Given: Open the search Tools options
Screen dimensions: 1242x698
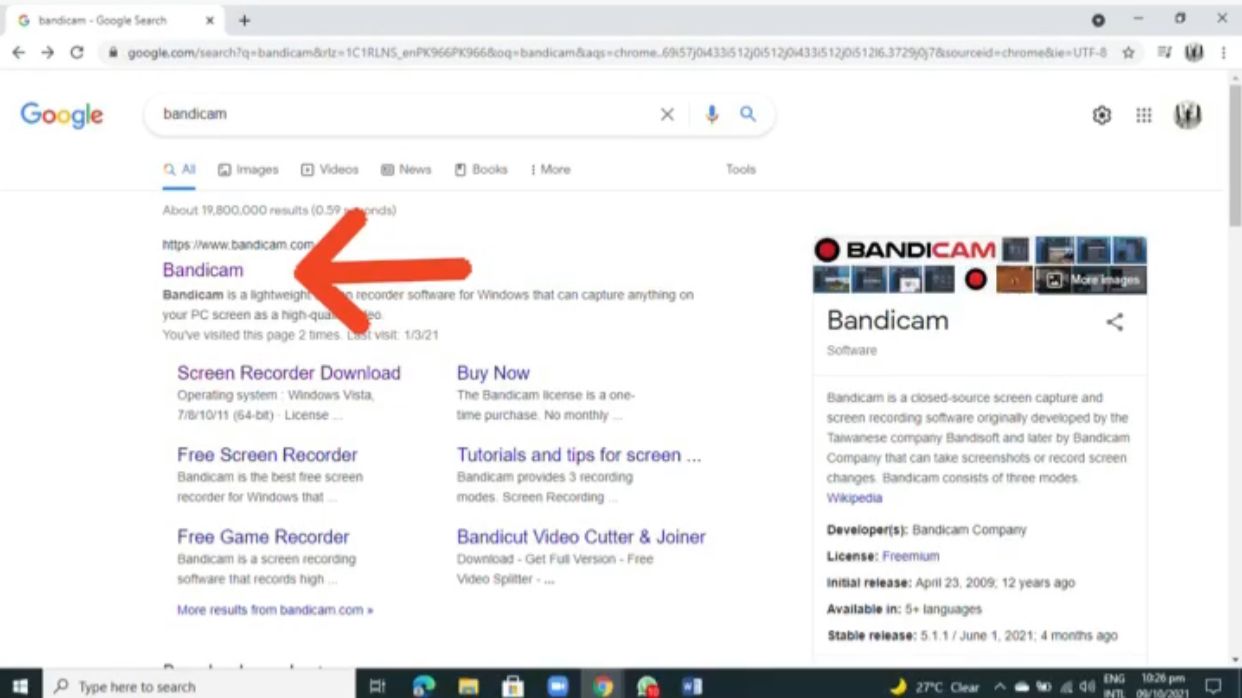Looking at the screenshot, I should click(741, 170).
